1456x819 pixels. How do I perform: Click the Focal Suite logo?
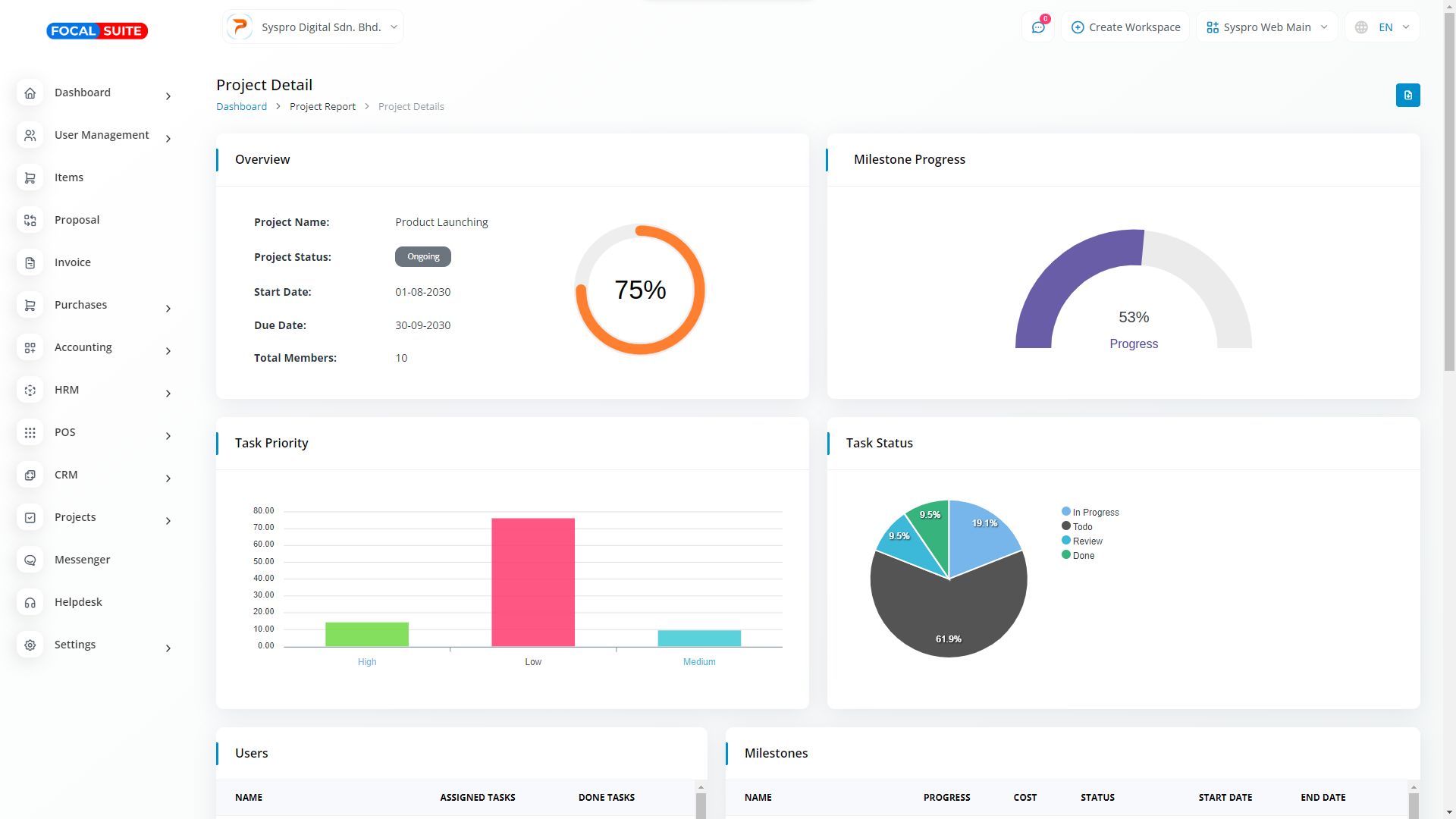pos(97,31)
